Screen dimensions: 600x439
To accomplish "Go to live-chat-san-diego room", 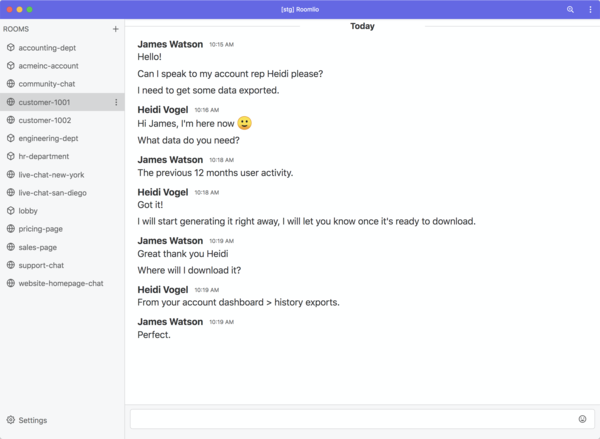I will pos(52,193).
